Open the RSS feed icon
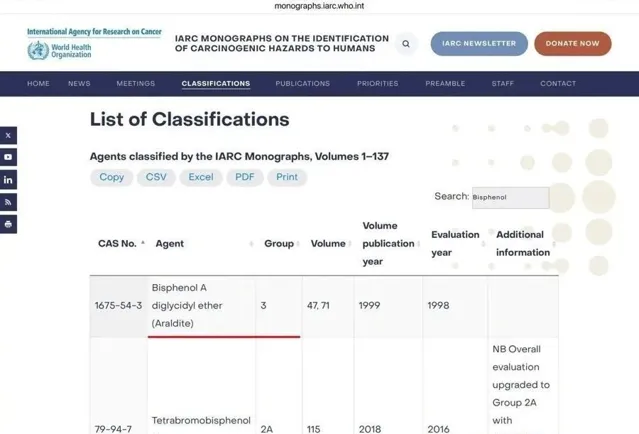639x434 pixels. click(8, 202)
